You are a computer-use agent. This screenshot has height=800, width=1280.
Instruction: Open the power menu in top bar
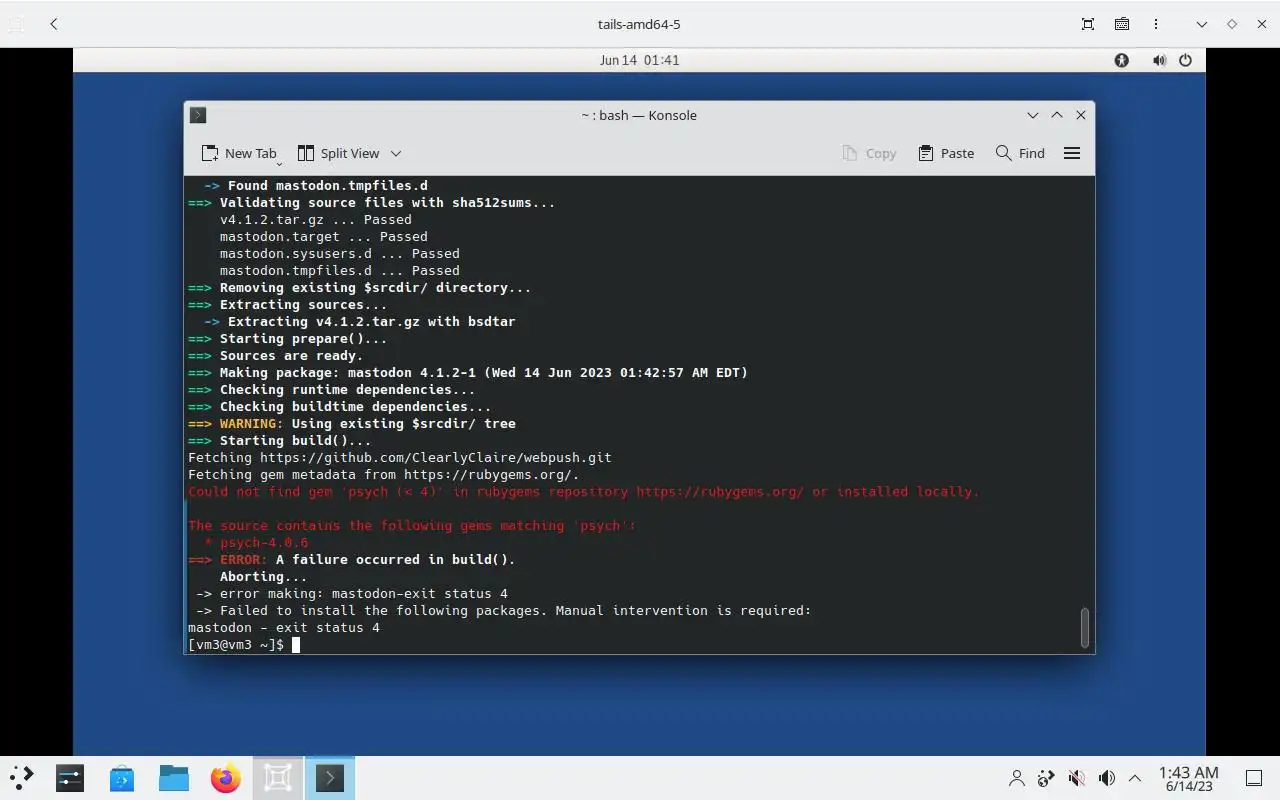[x=1185, y=60]
